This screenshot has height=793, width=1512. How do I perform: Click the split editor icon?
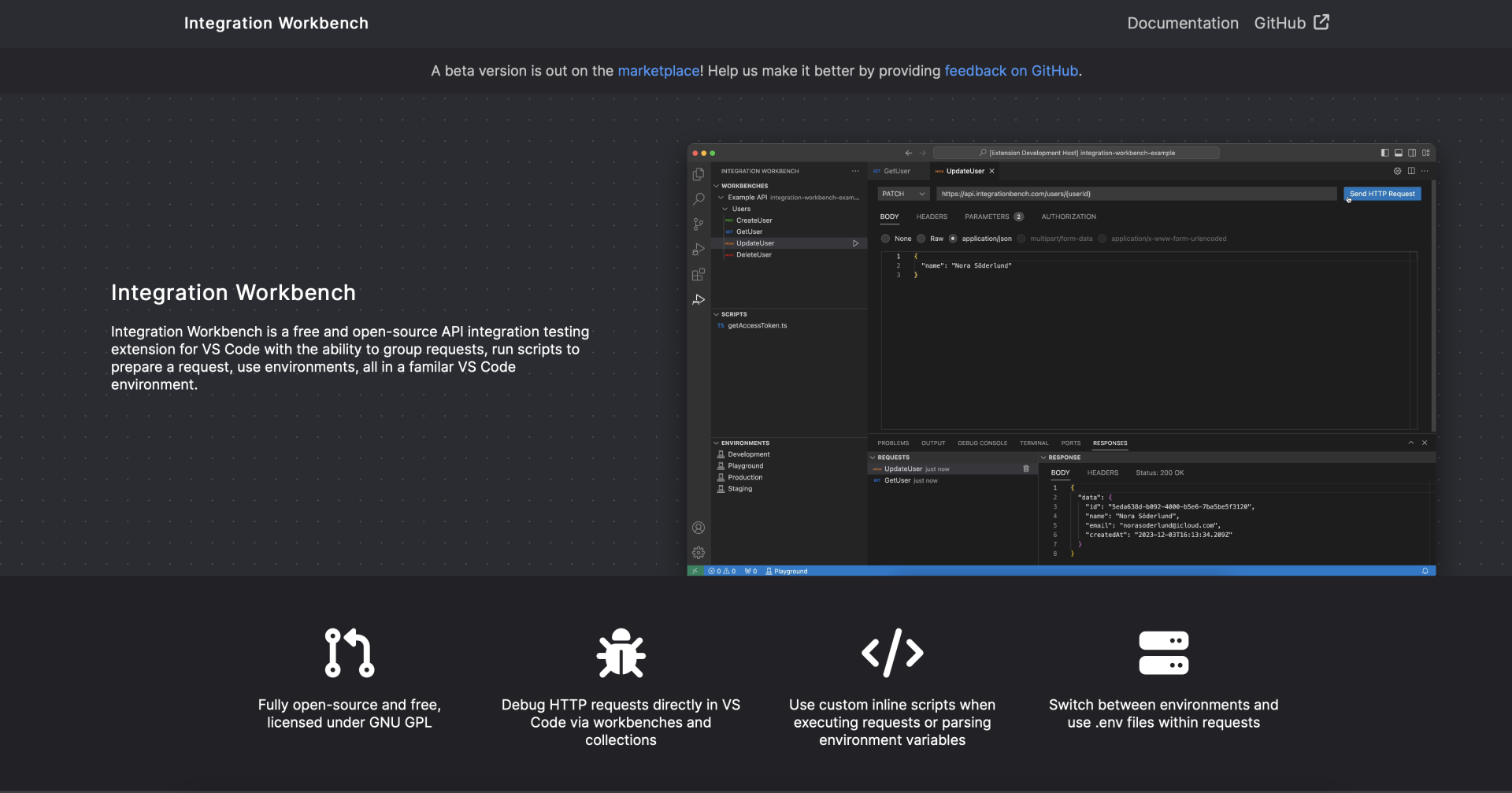click(x=1411, y=171)
